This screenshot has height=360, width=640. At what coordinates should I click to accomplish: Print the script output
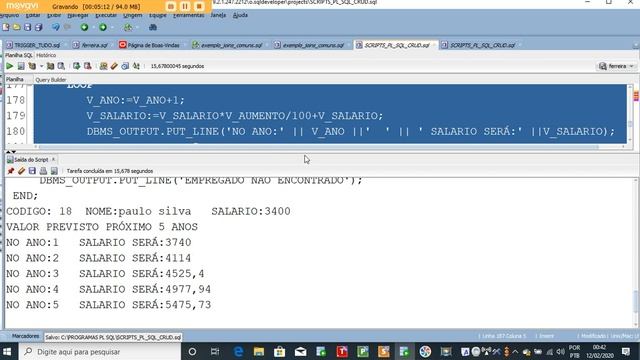43,171
